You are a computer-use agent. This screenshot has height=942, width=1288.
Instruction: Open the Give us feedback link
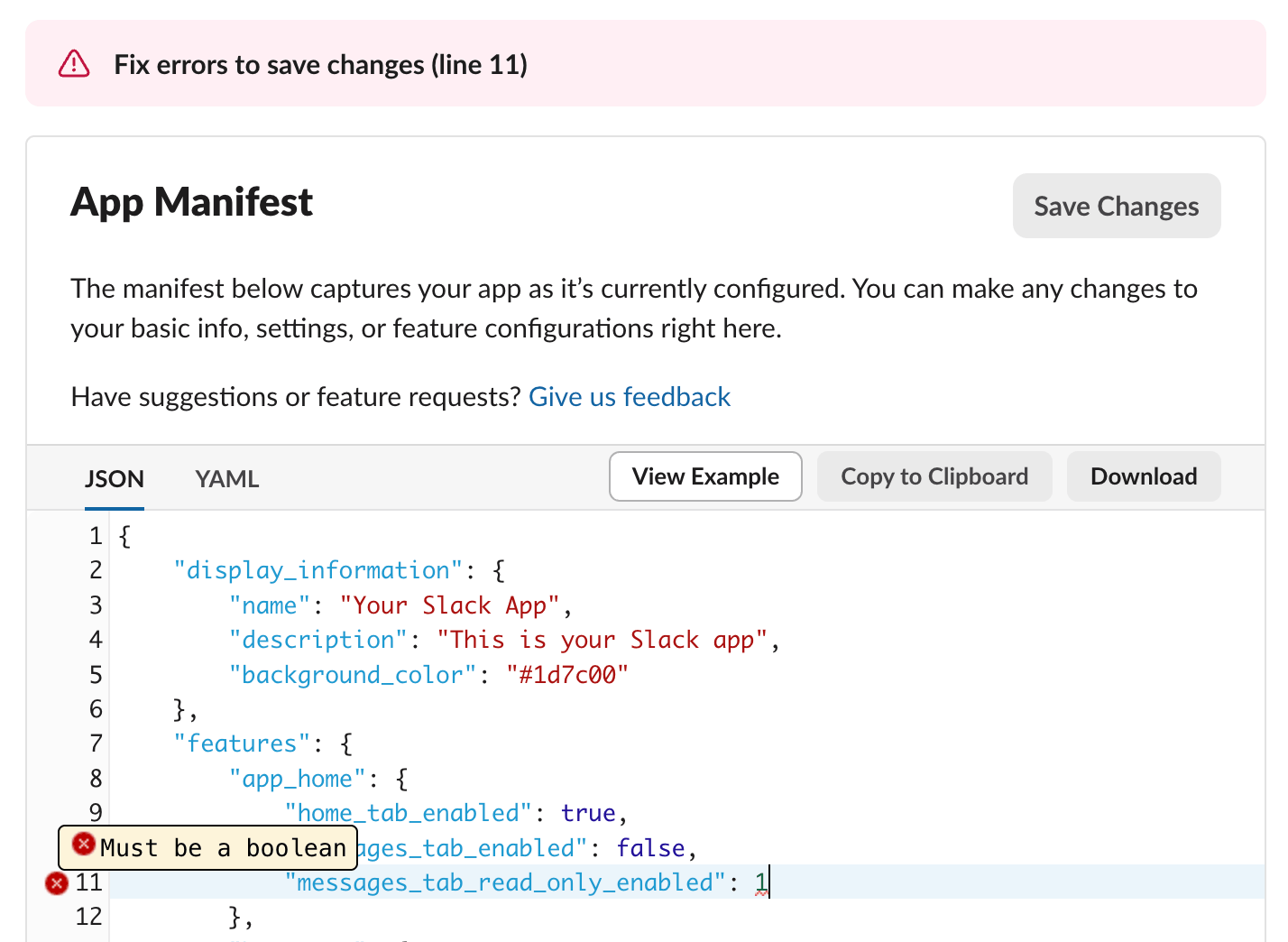tap(629, 397)
